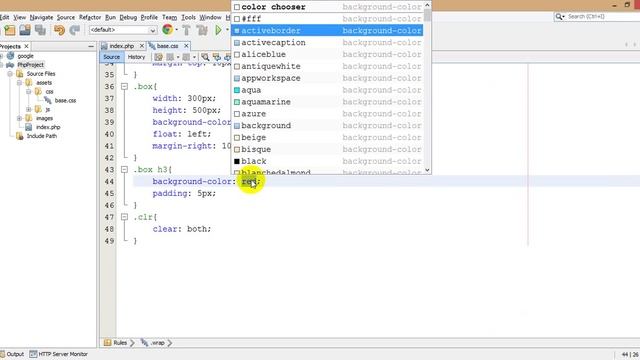Click the search magnifier icon in Search box
This screenshot has height=360, width=640.
coord(559,16)
